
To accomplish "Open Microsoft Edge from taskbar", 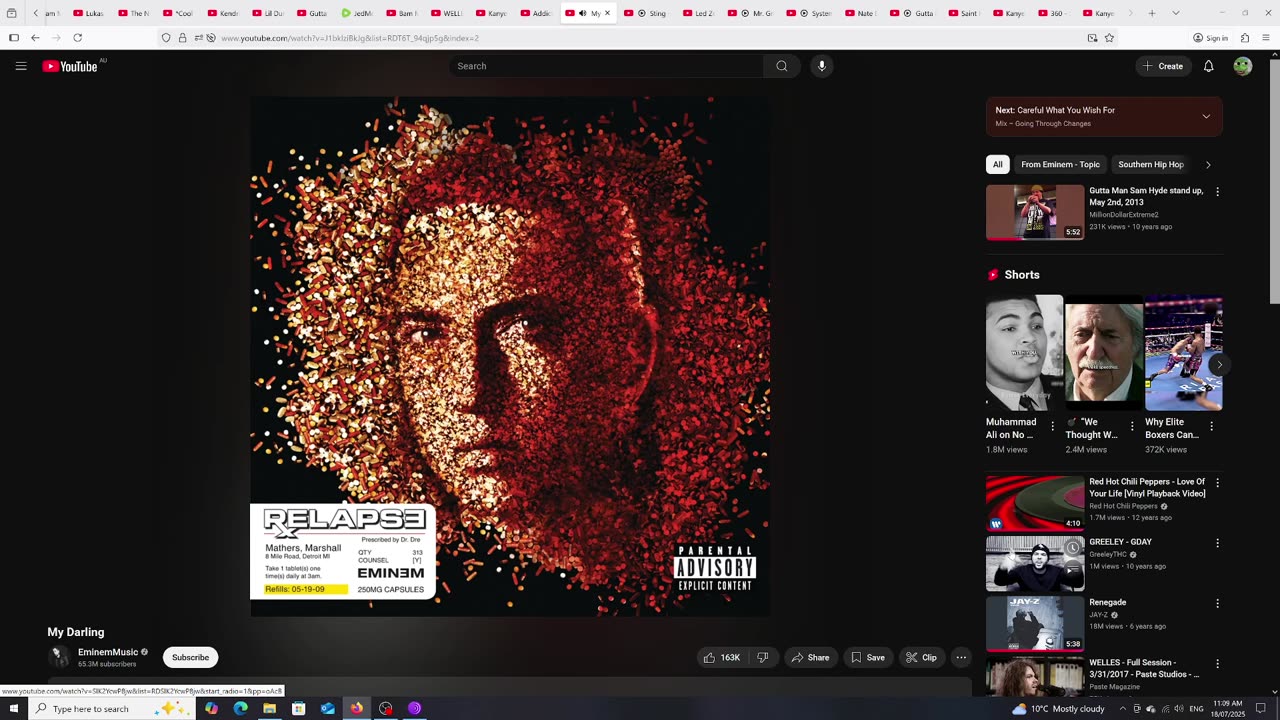I will (x=240, y=708).
